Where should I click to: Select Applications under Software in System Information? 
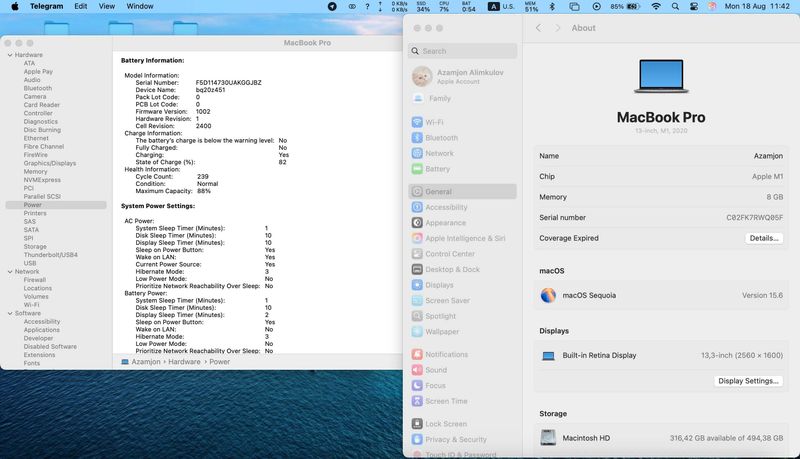click(41, 330)
